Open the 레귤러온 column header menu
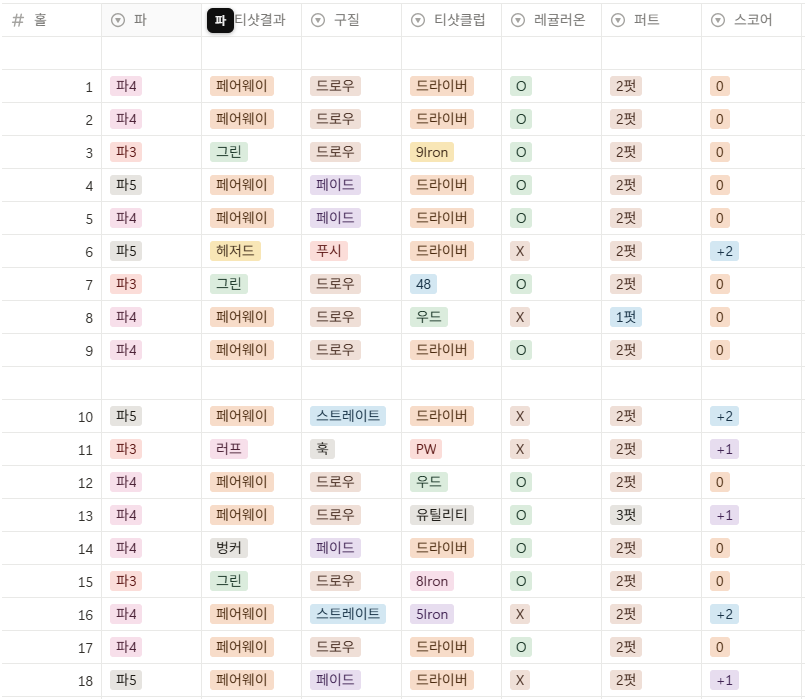 tap(551, 20)
